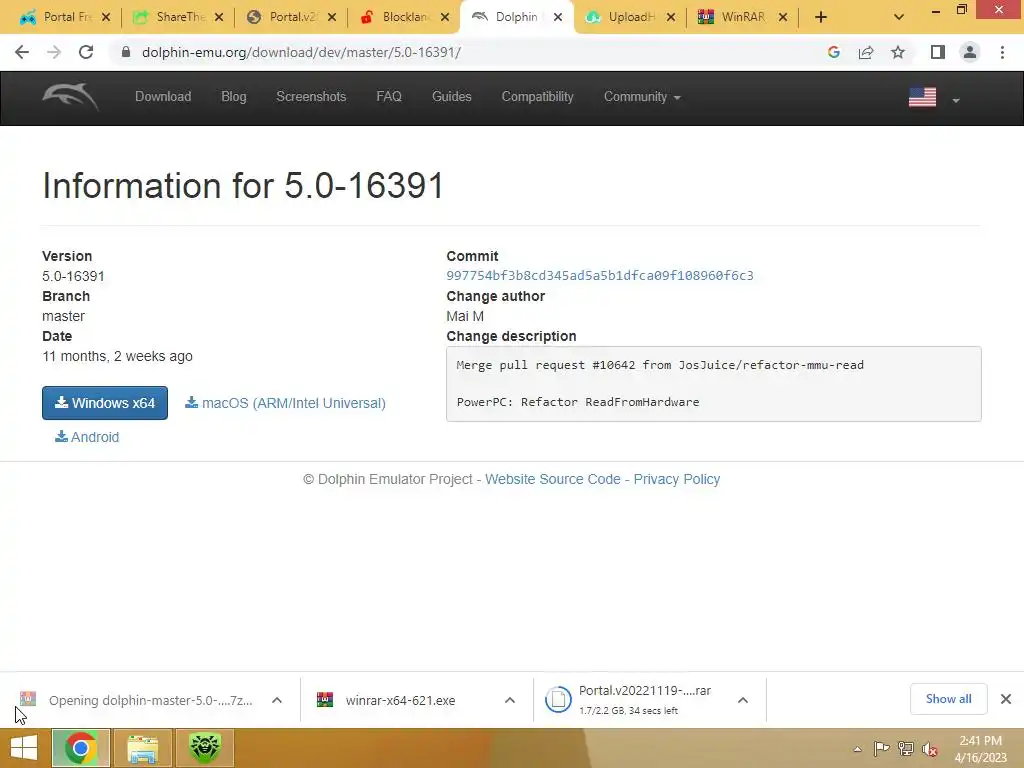Open the language selector caret
Viewport: 1024px width, 768px height.
pos(956,100)
